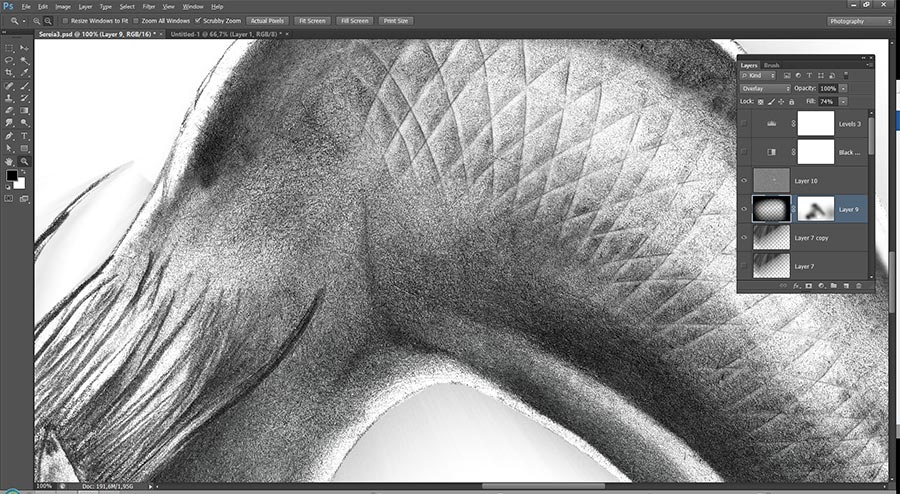The height and width of the screenshot is (494, 900).
Task: Pick the Hand tool
Action: coord(10,160)
